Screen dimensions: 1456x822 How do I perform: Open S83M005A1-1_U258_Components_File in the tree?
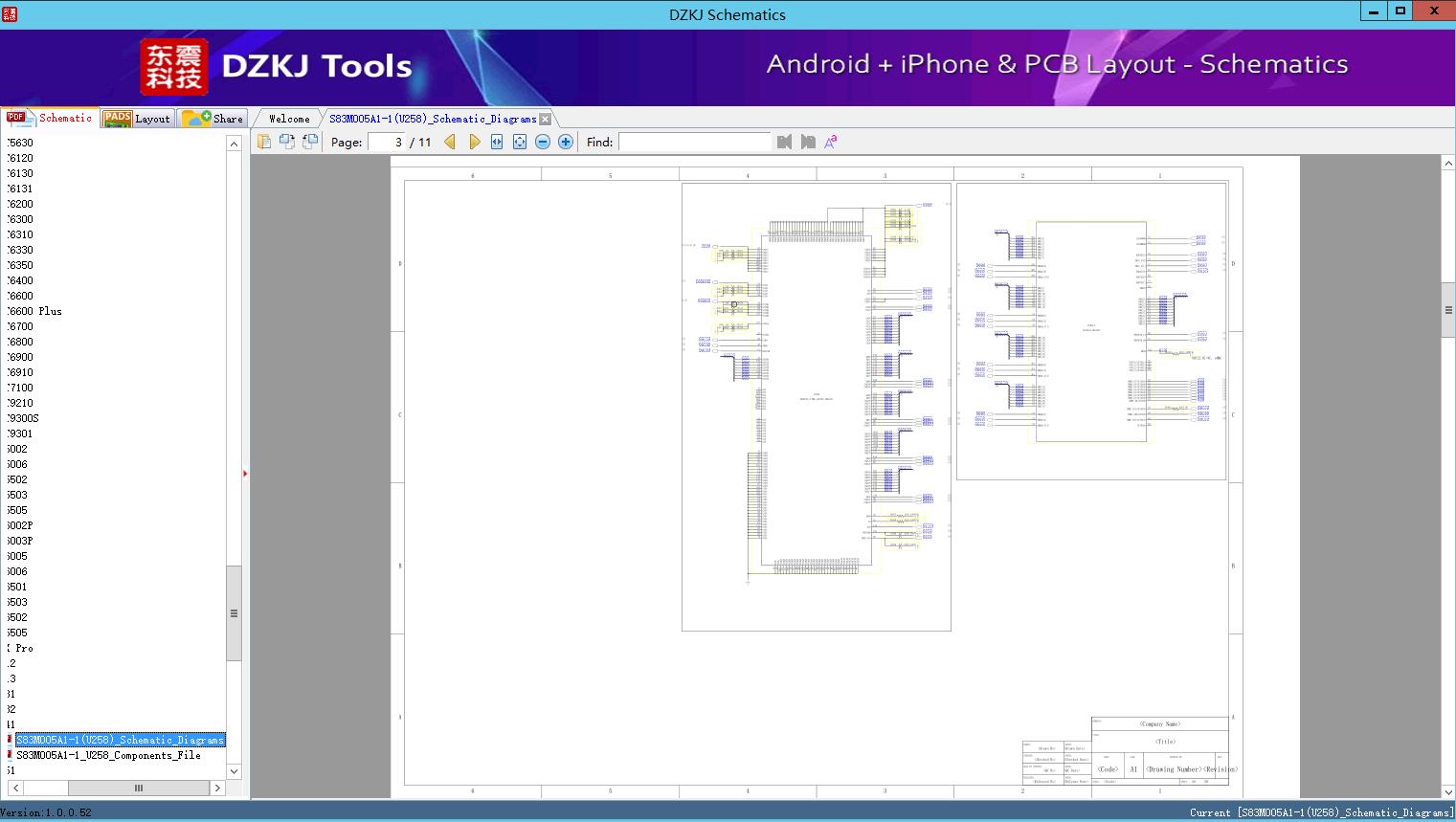tap(108, 755)
